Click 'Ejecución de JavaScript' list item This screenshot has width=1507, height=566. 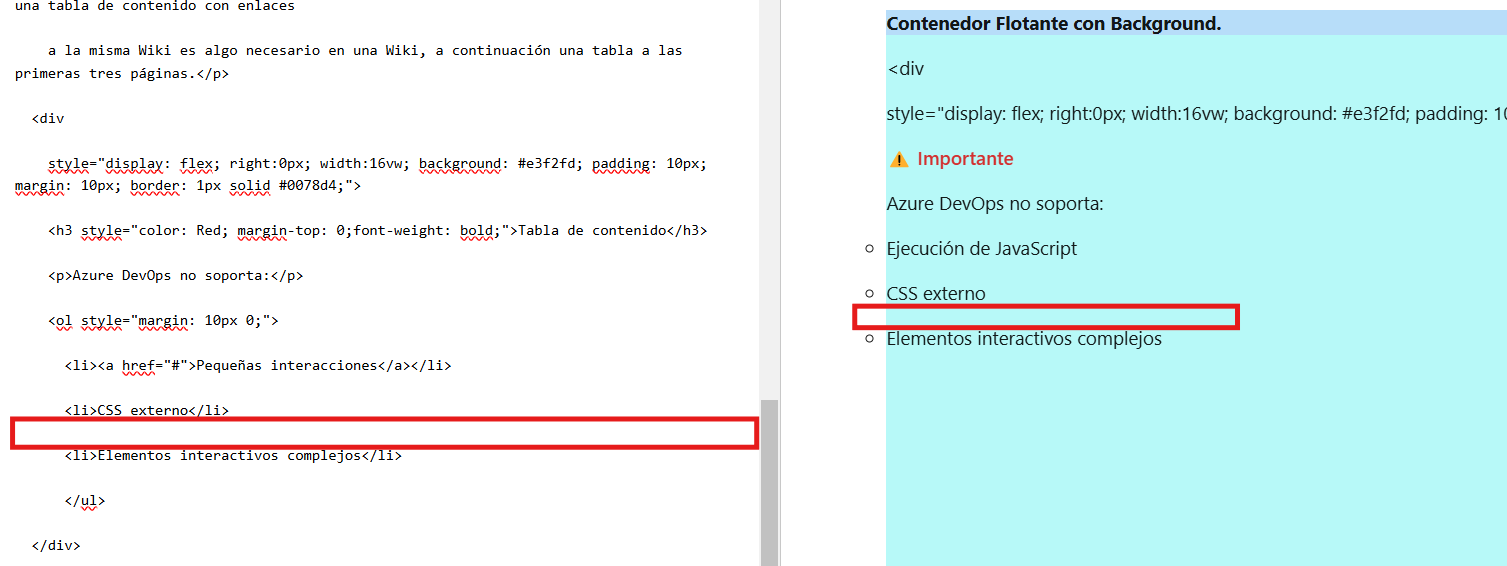pos(982,249)
